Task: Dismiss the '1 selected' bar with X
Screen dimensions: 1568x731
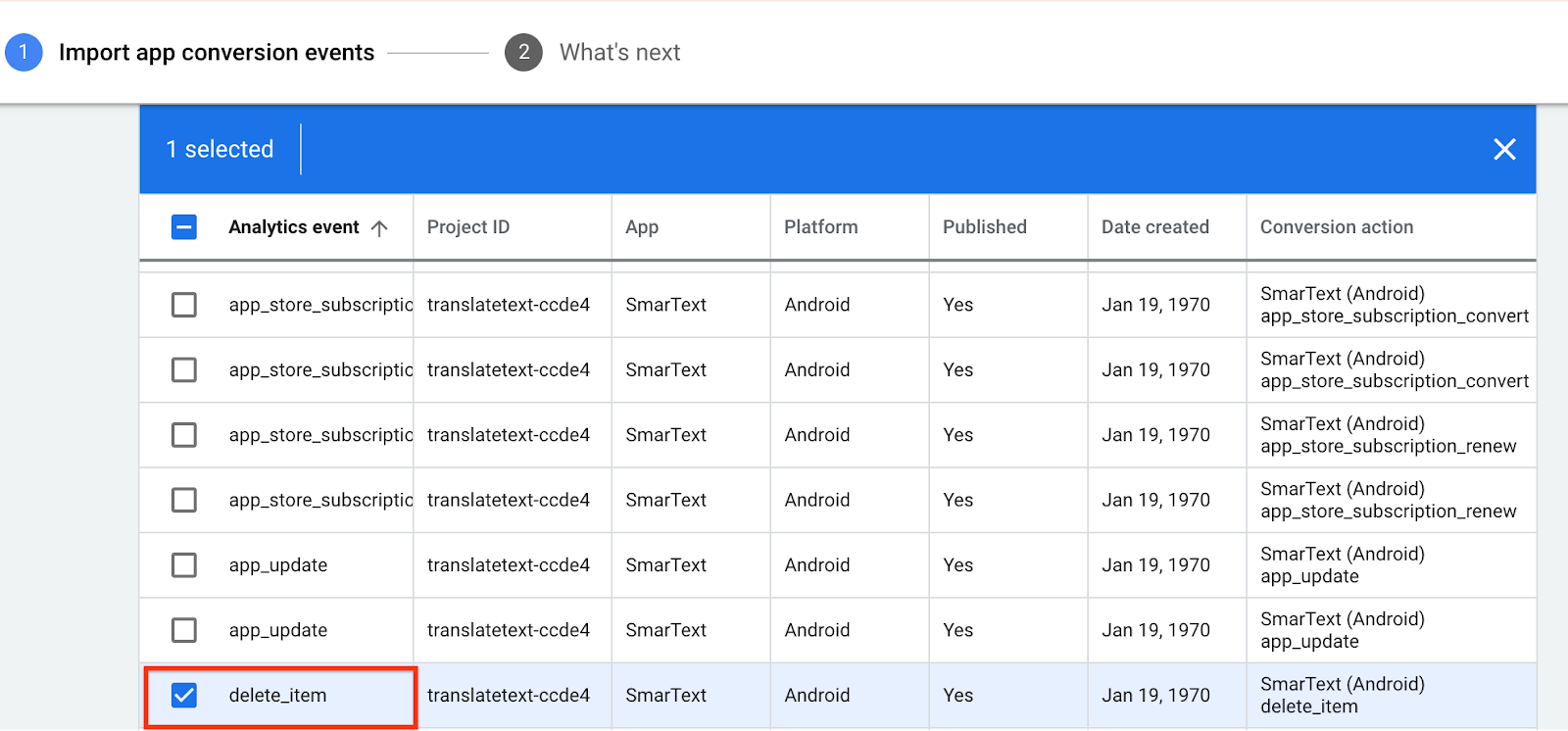Action: pyautogui.click(x=1504, y=149)
